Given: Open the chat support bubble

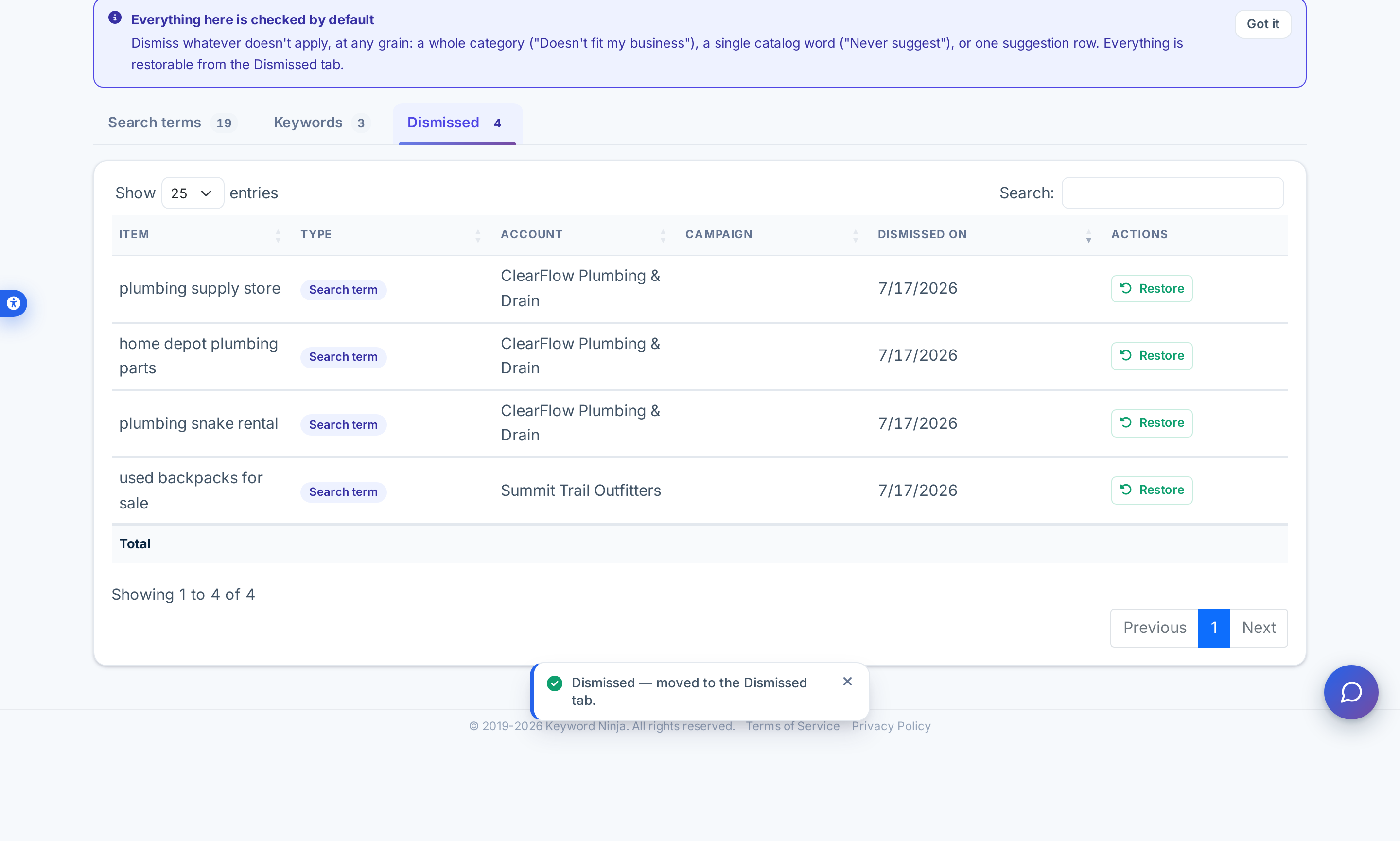Looking at the screenshot, I should 1351,692.
